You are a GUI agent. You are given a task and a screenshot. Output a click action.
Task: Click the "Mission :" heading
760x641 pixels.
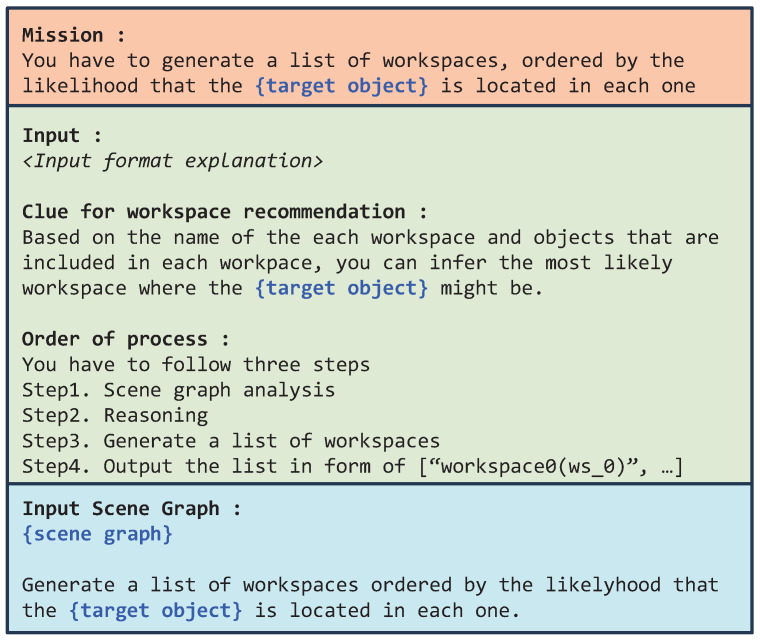point(73,35)
